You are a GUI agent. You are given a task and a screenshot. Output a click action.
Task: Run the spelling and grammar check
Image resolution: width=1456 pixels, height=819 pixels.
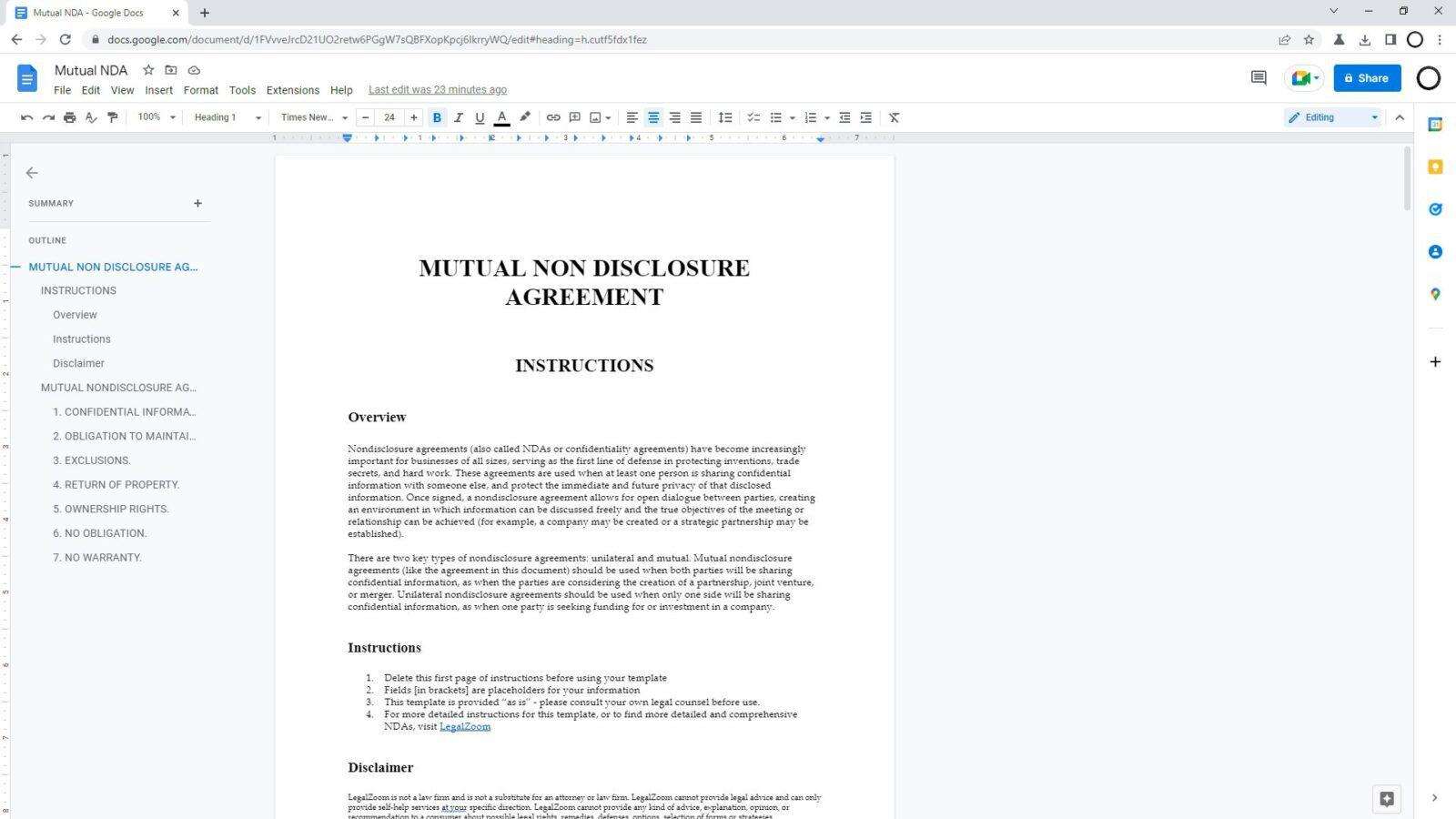click(x=91, y=116)
